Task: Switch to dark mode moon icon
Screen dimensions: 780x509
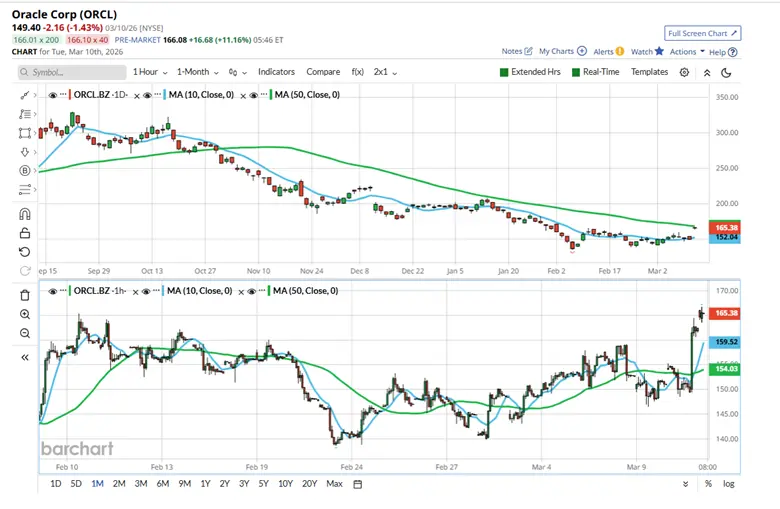Action: click(726, 73)
